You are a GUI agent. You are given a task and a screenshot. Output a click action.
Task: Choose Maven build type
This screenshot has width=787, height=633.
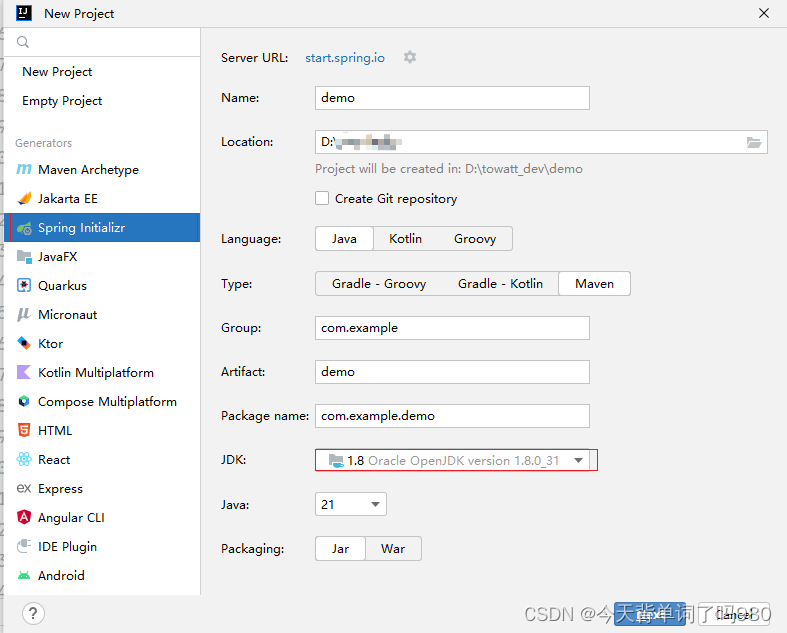pyautogui.click(x=594, y=284)
